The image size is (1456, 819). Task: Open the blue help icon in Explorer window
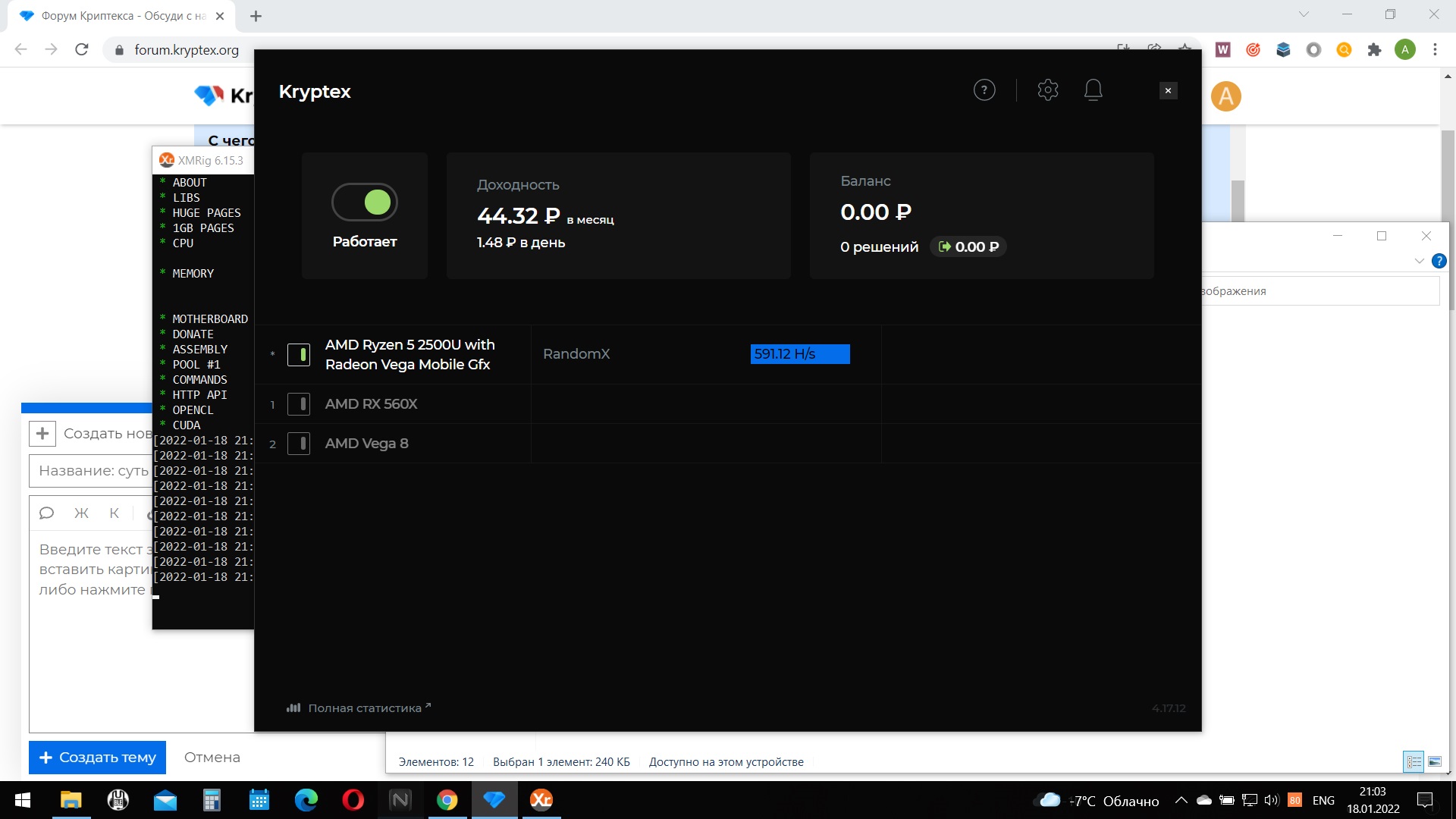pos(1439,261)
